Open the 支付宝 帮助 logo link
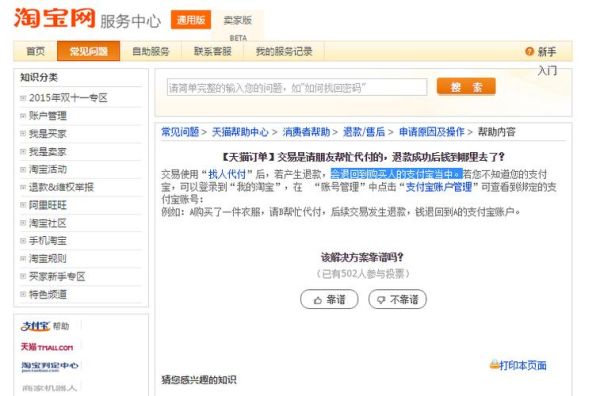The height and width of the screenshot is (396, 600). tap(45, 326)
